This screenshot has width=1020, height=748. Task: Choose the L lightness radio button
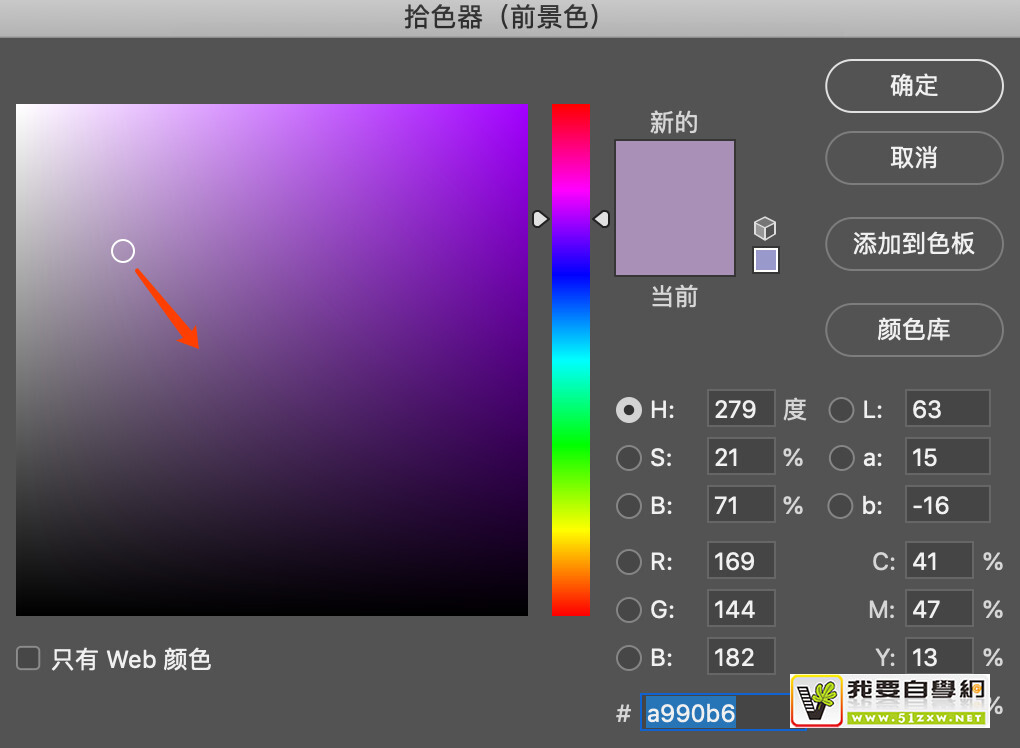click(x=842, y=409)
